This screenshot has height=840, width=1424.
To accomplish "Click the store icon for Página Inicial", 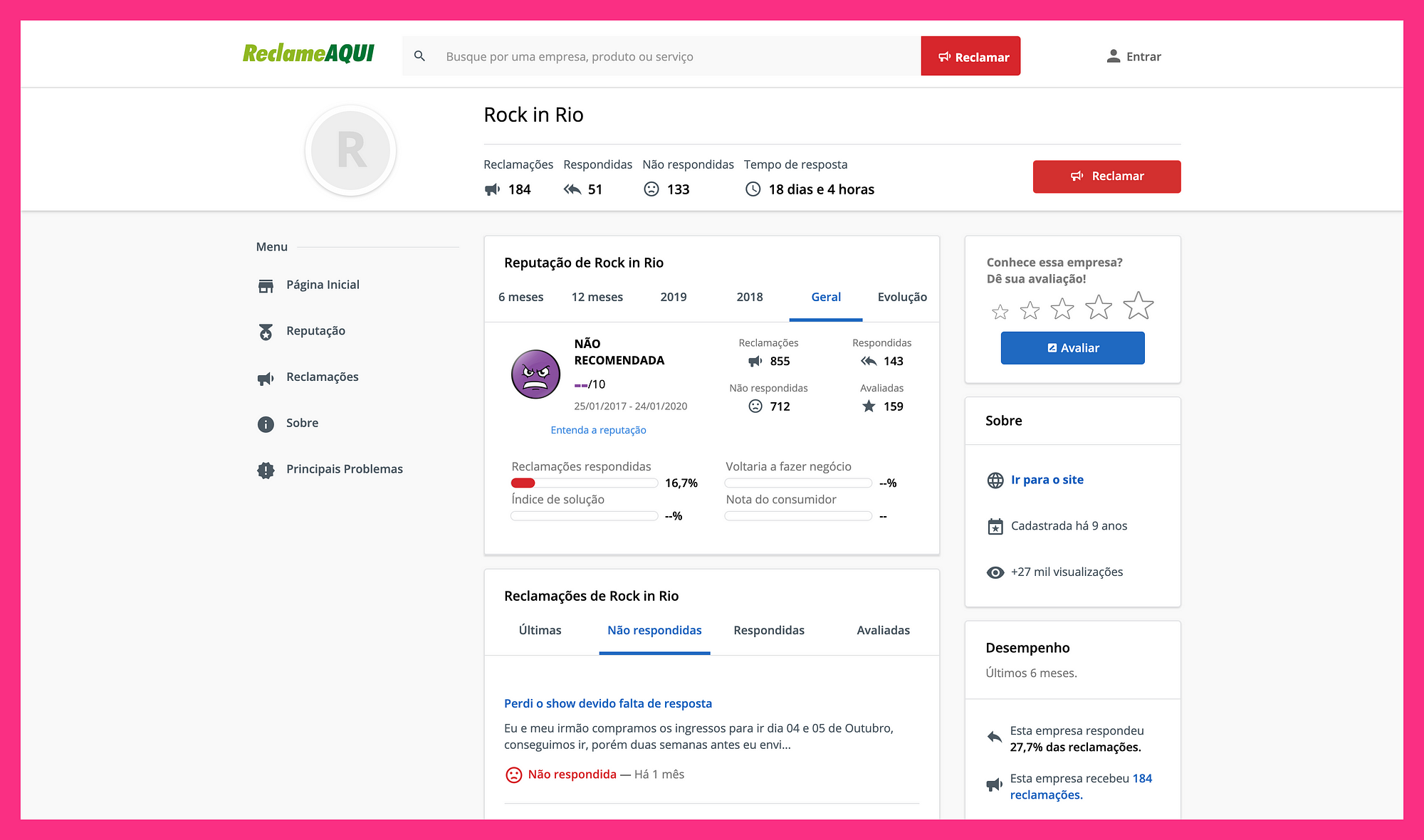I will 266,285.
